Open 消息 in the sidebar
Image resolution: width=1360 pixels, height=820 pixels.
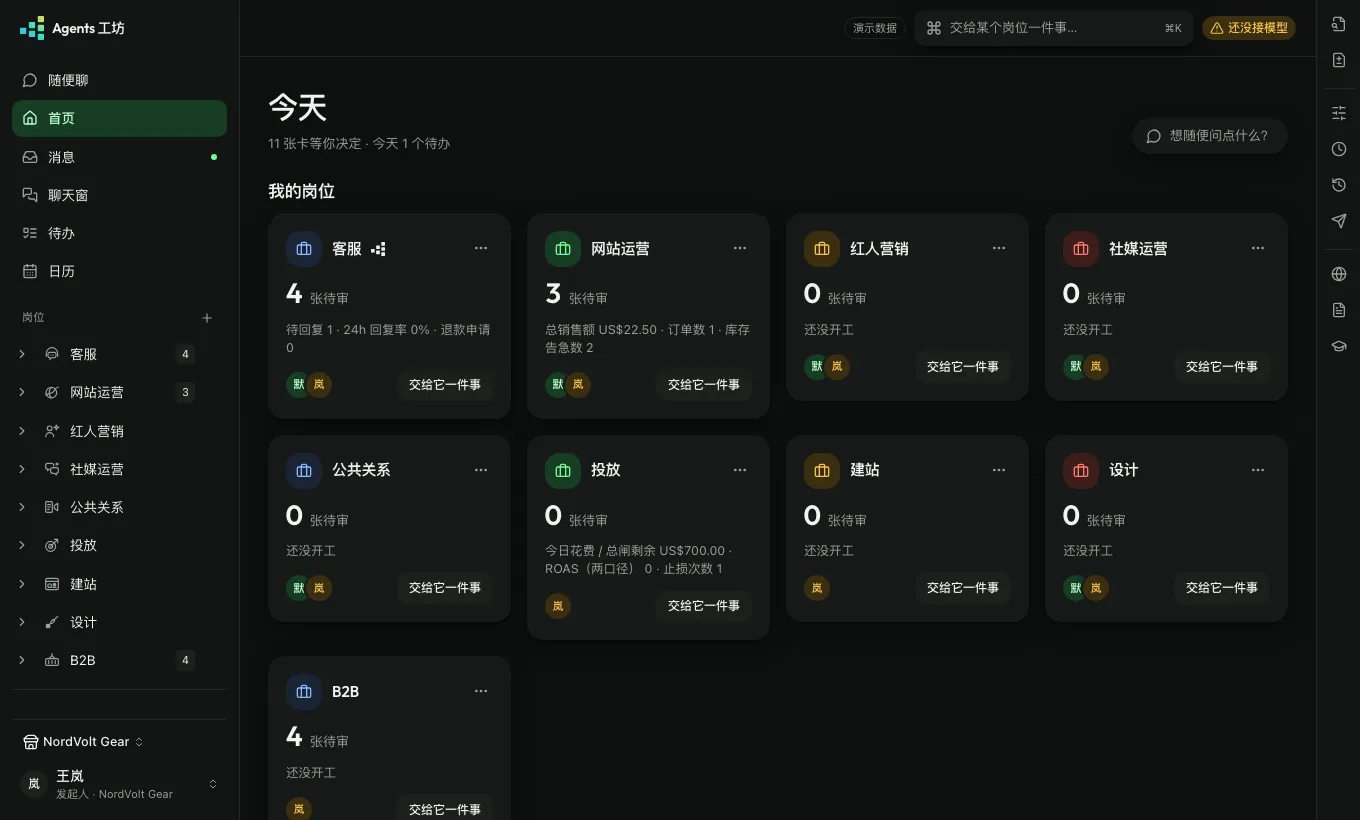119,157
